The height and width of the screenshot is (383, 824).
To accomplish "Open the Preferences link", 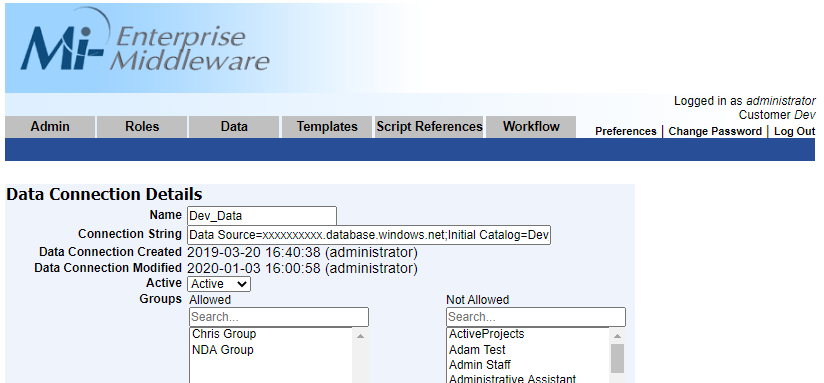I will tap(625, 131).
